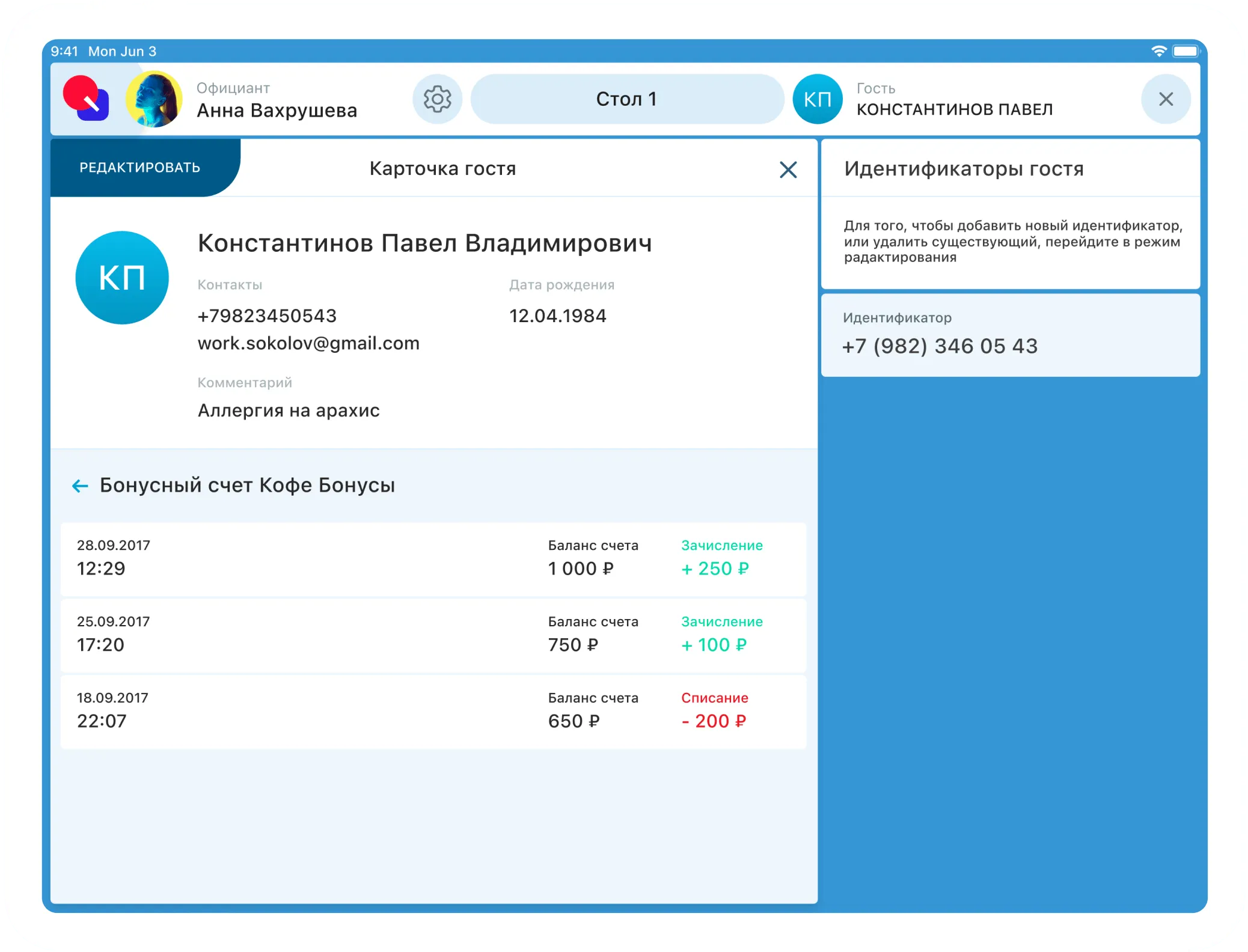
Task: Close the Карточка гостя panel
Action: coord(788,169)
